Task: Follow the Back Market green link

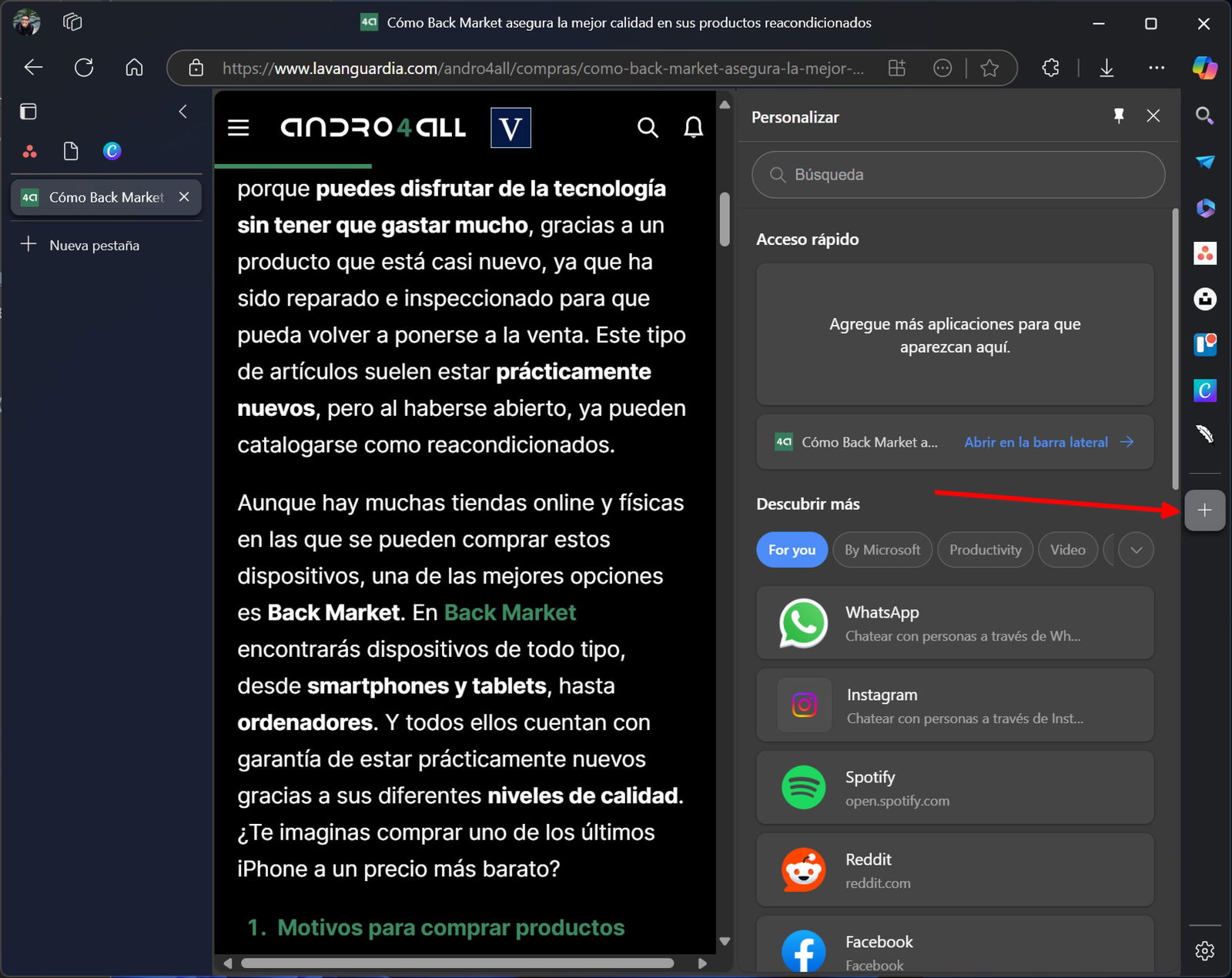Action: [x=510, y=612]
